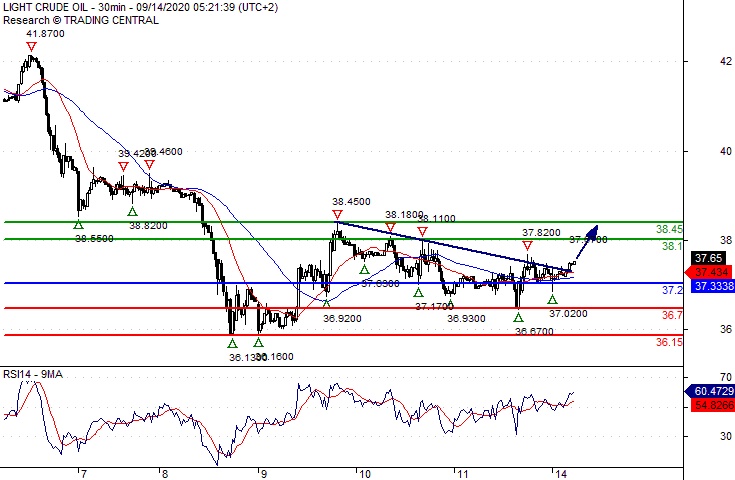Click the red 36.7 support level label
Viewport: 735px width, 480px height.
672,315
